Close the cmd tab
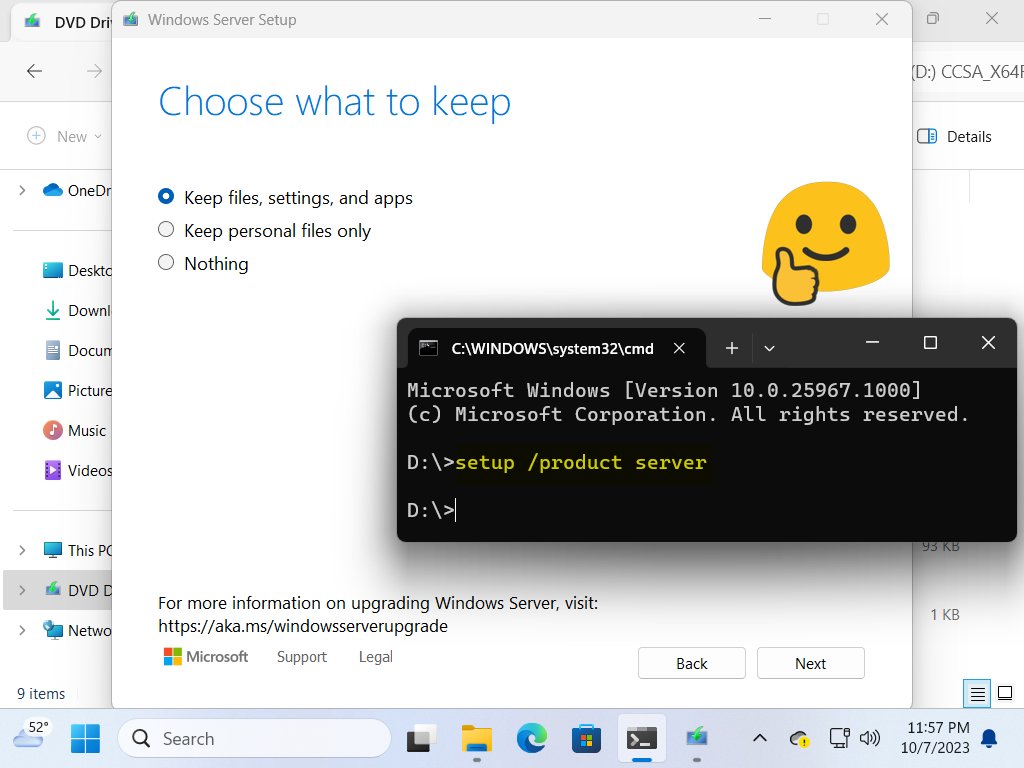The height and width of the screenshot is (768, 1024). click(x=679, y=348)
